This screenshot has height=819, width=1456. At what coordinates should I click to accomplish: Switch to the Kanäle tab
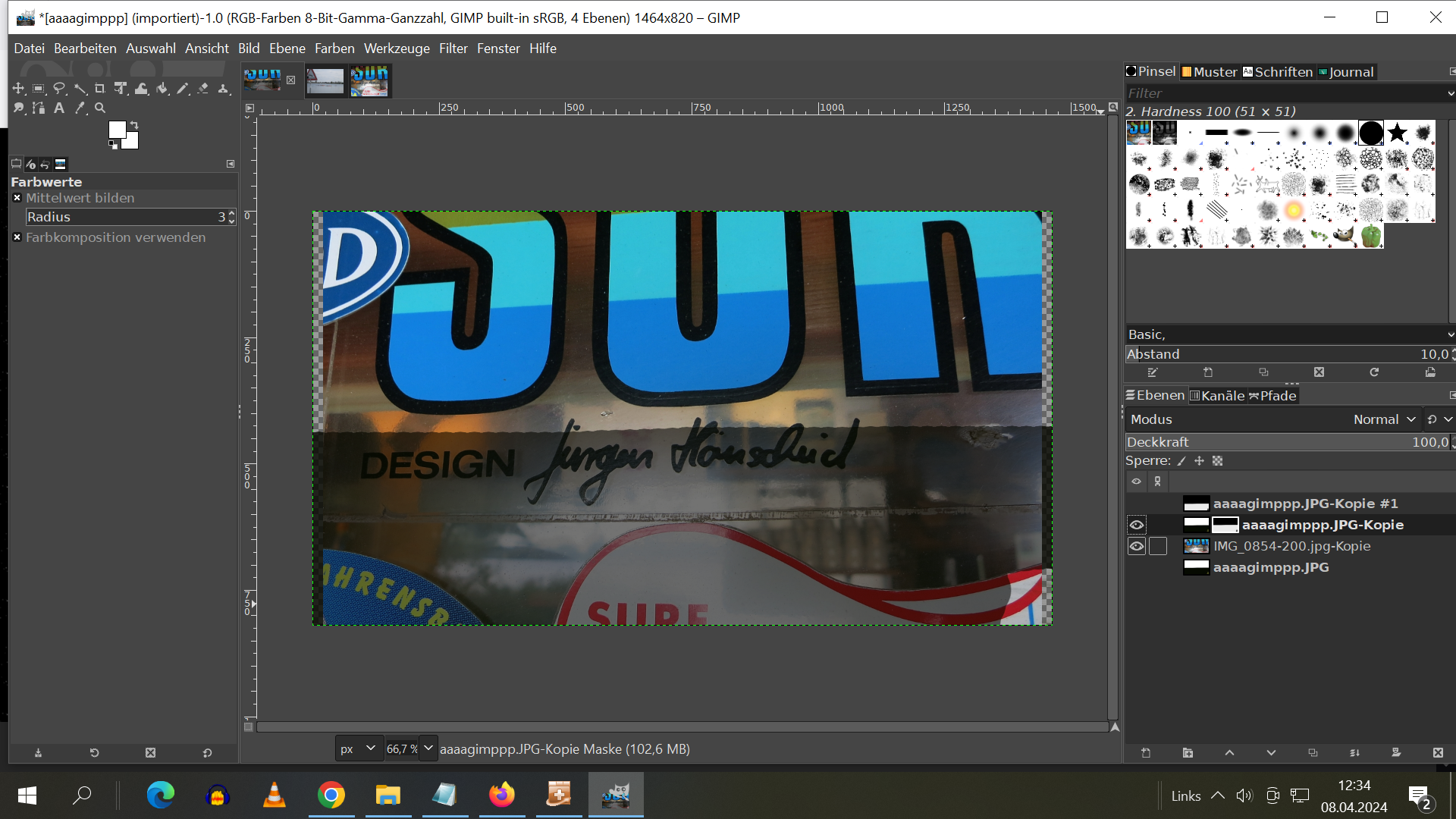tap(1216, 396)
